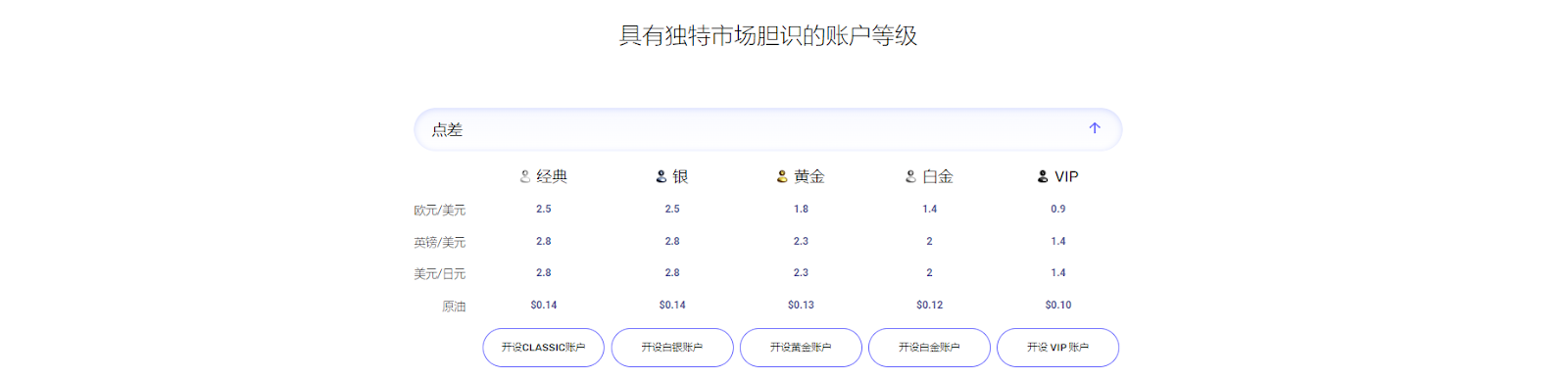Click the 开设 VIP 账户 button

[x=1057, y=348]
